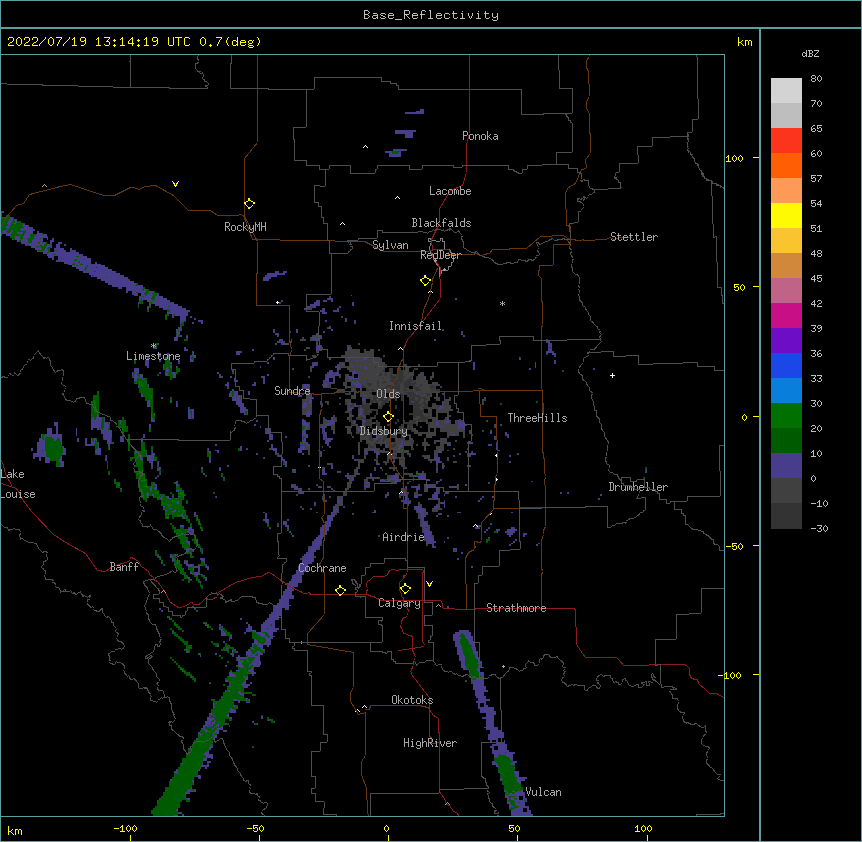Pick the light gray 70-80 dBZ swatch
This screenshot has width=862, height=842.
point(786,91)
